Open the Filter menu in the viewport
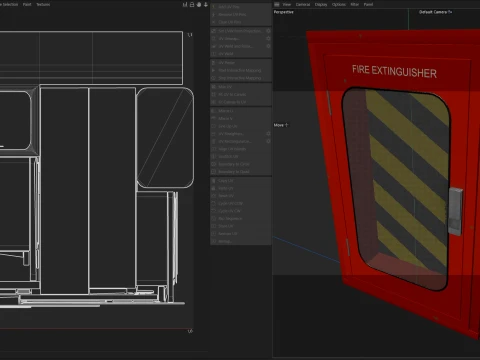 355,4
